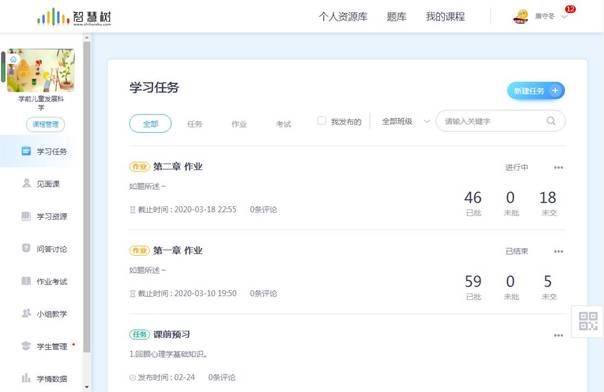Screen dimensions: 604x392
Task: Click the 任务 tag on 课前预习
Action: [x=139, y=334]
